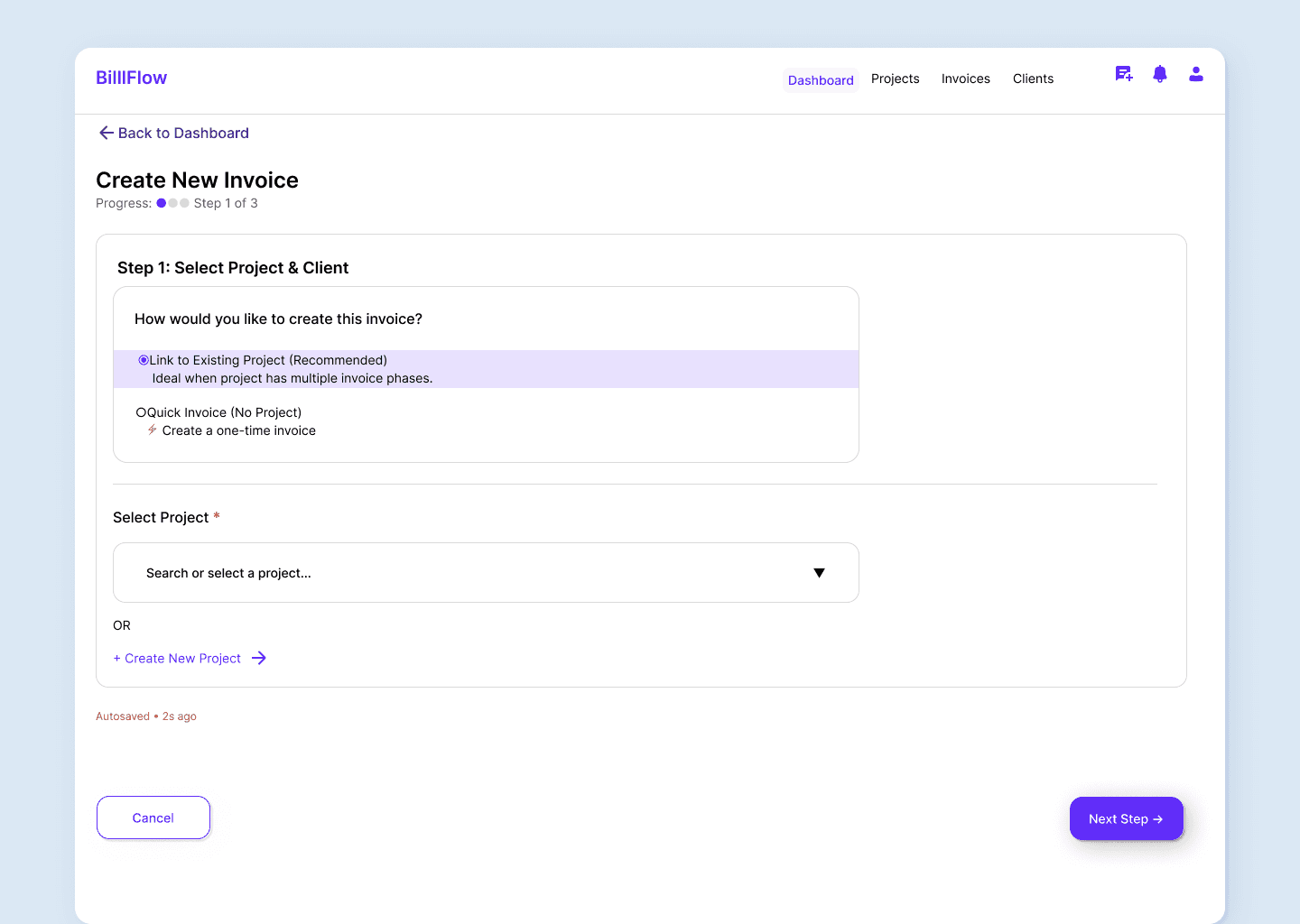Click the back arrow icon
Image resolution: width=1300 pixels, height=924 pixels.
pos(106,133)
